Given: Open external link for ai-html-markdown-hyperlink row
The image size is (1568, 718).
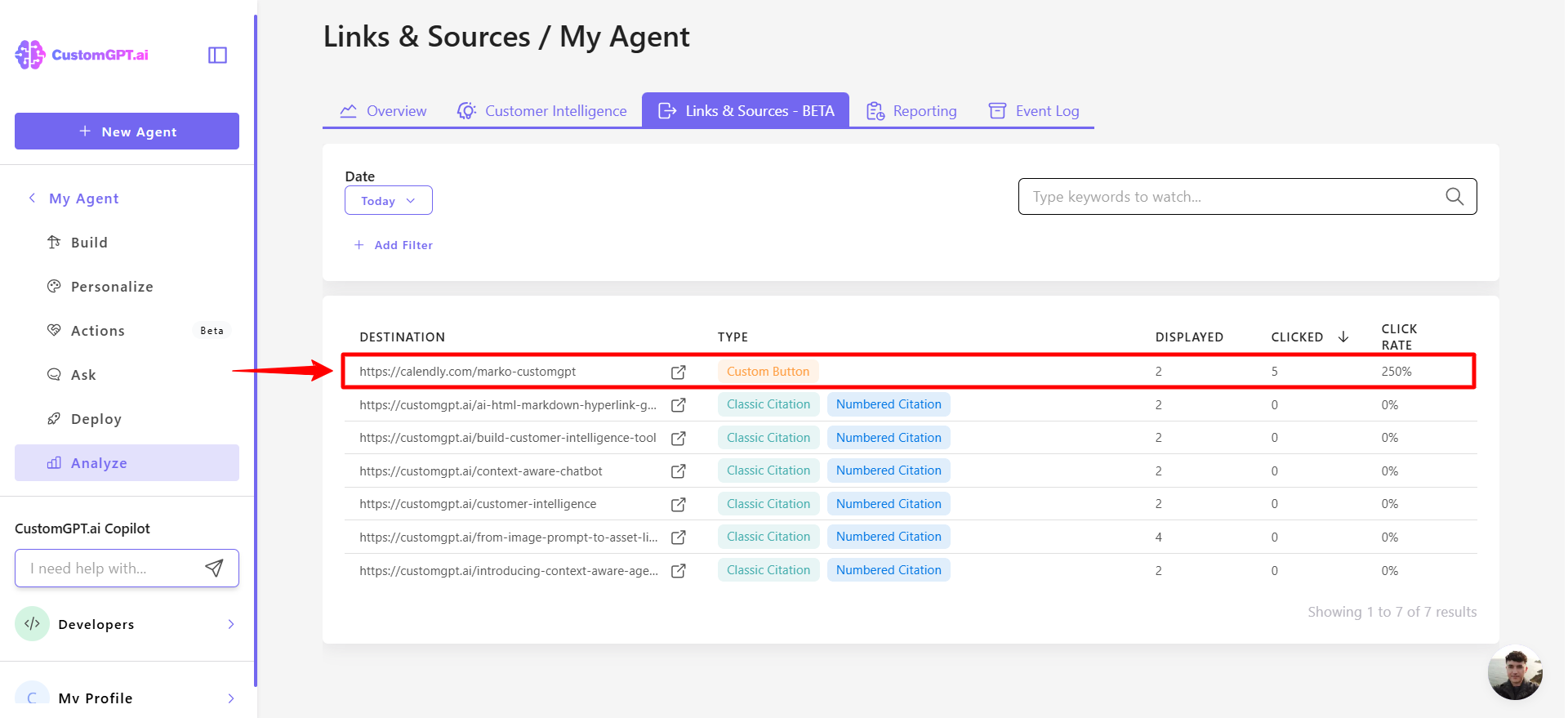Looking at the screenshot, I should tap(678, 405).
